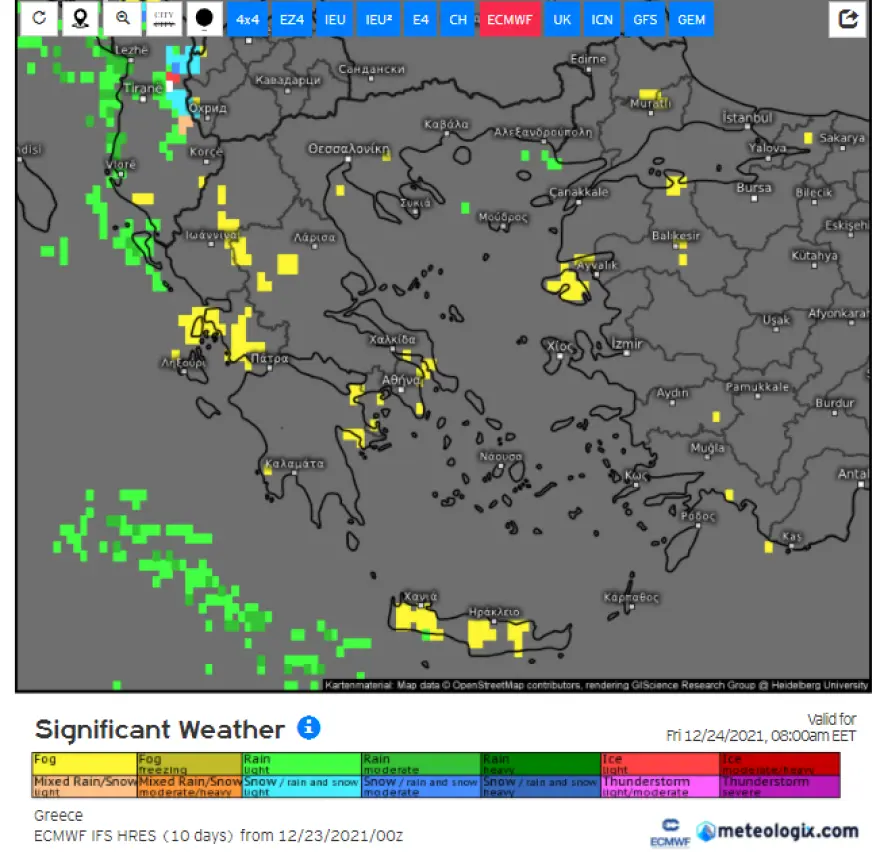Screen dimensions: 880x852
Task: Select the GEM model tab
Action: click(691, 20)
